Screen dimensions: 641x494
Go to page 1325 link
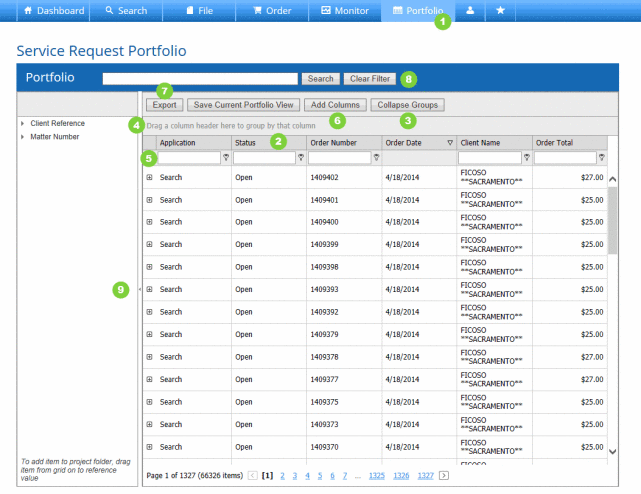[377, 476]
